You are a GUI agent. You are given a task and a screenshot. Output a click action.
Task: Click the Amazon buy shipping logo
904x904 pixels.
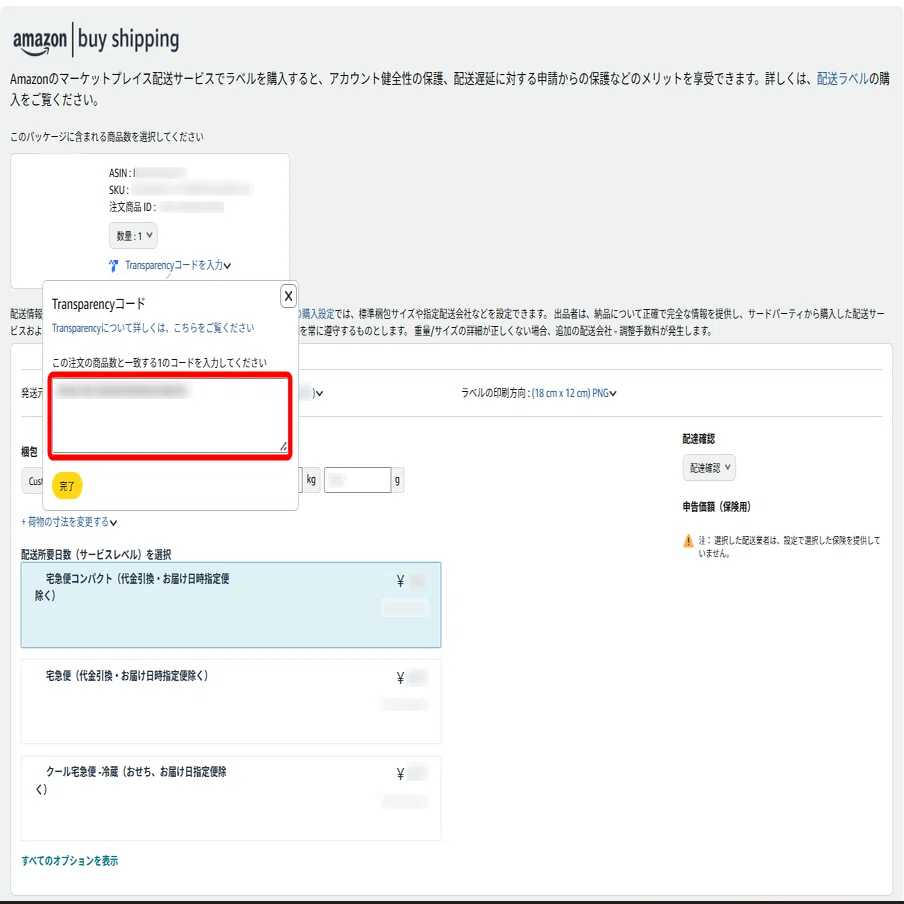click(96, 39)
